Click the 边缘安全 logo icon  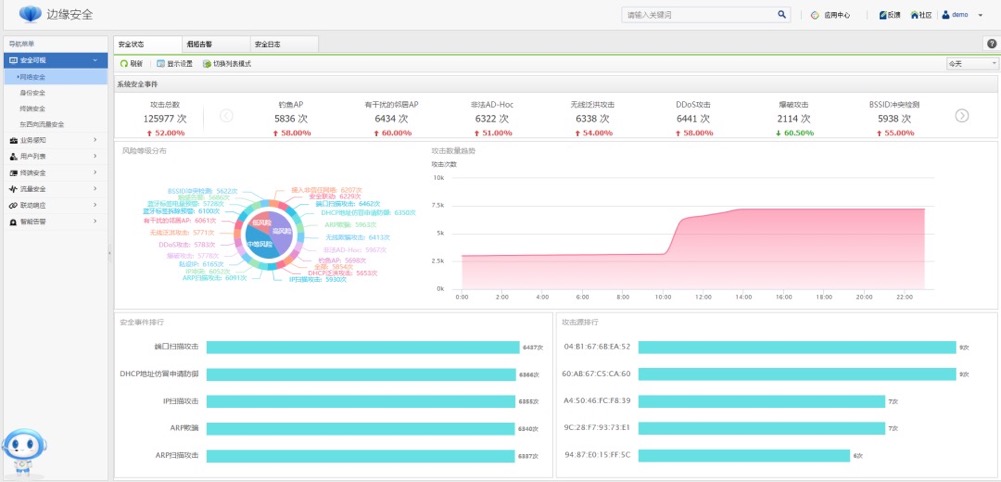pos(30,14)
